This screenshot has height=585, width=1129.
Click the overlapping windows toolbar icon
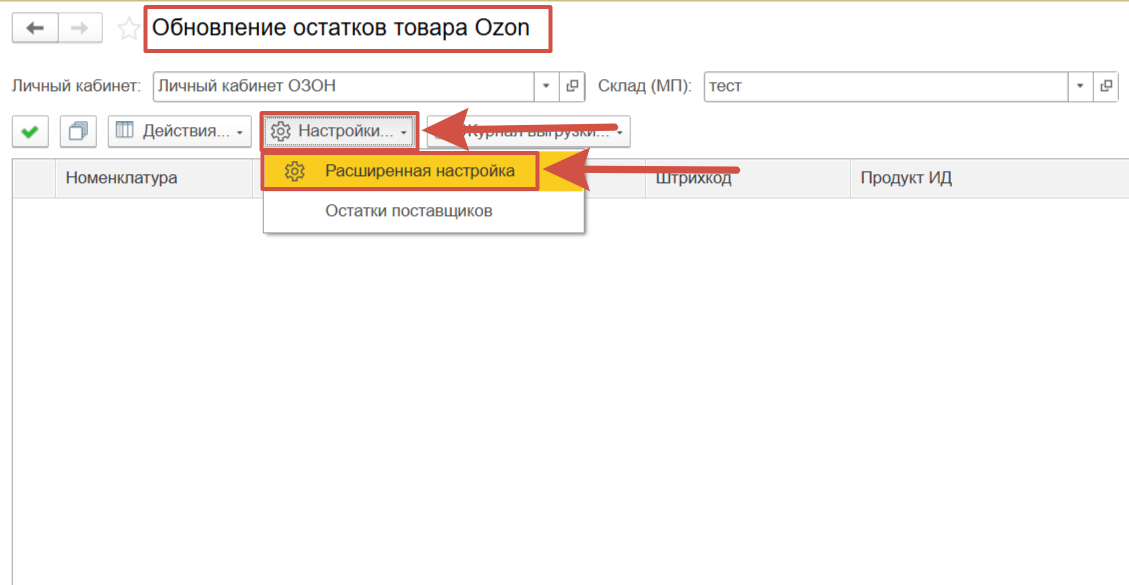78,131
